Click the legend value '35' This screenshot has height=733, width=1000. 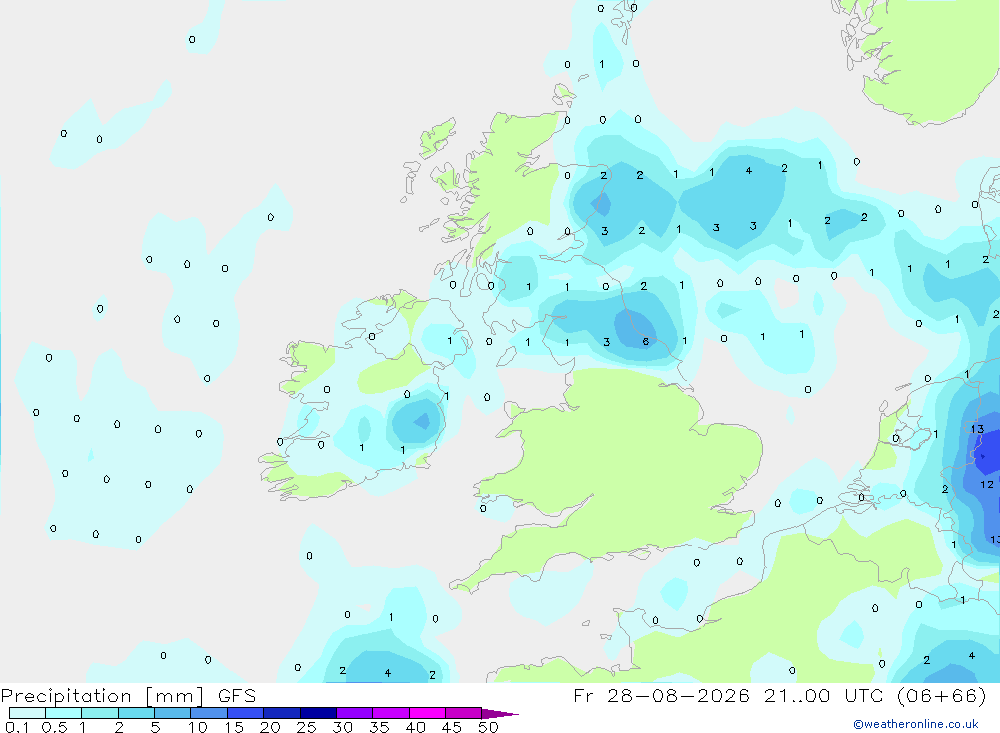(x=379, y=727)
